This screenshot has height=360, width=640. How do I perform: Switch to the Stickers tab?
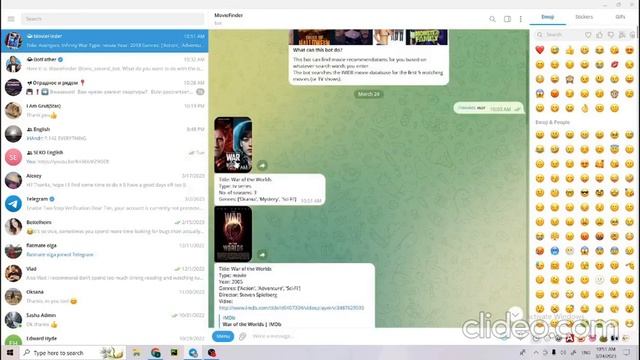coord(584,17)
